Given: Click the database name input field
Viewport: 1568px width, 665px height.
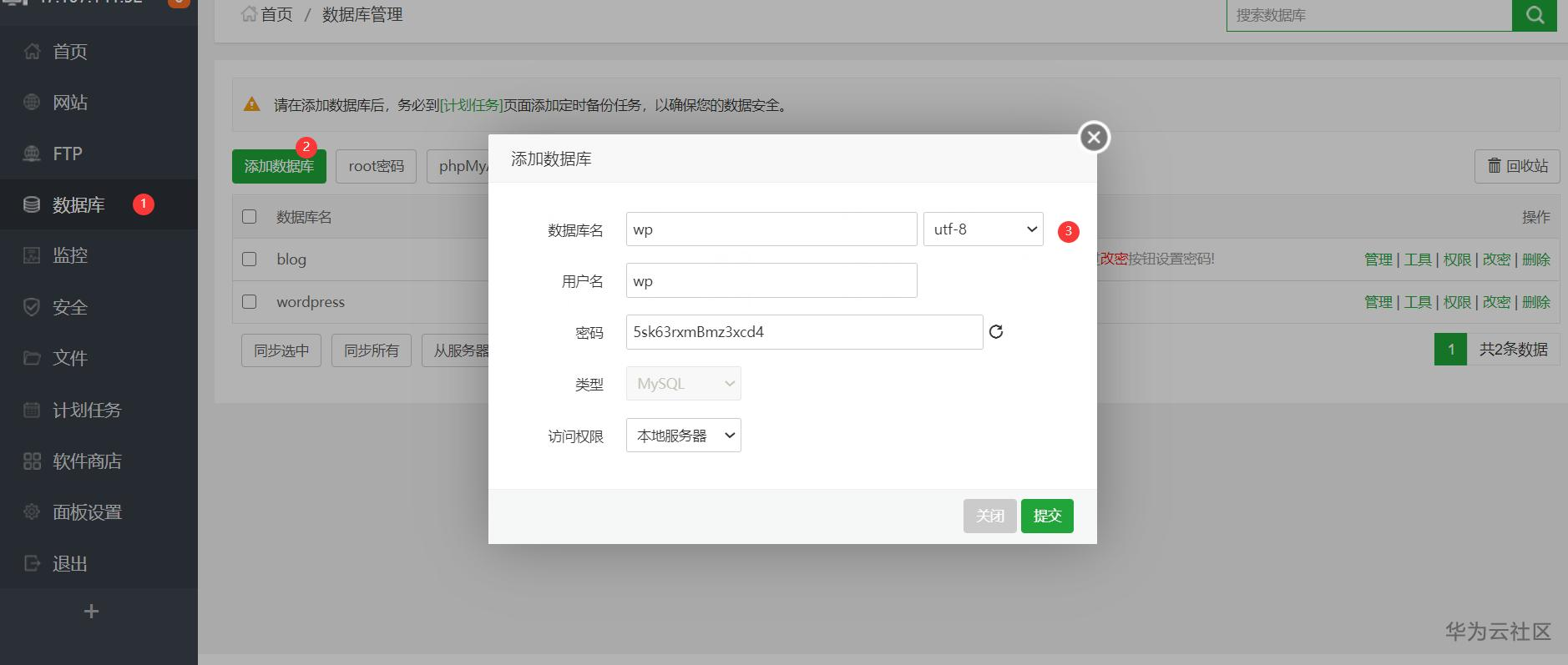Looking at the screenshot, I should click(x=771, y=229).
